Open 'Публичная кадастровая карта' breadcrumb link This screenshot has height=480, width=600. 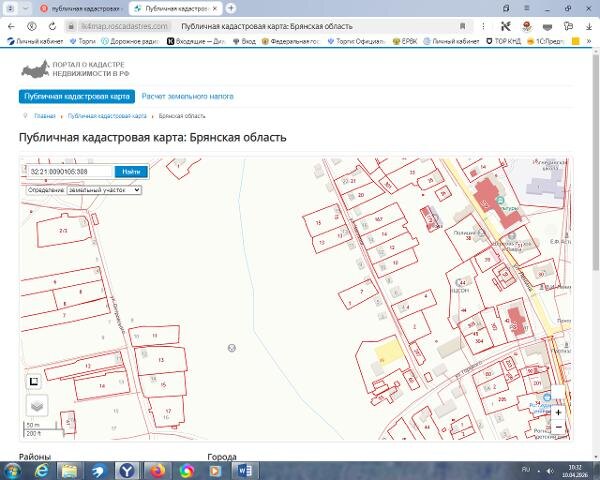coord(107,116)
